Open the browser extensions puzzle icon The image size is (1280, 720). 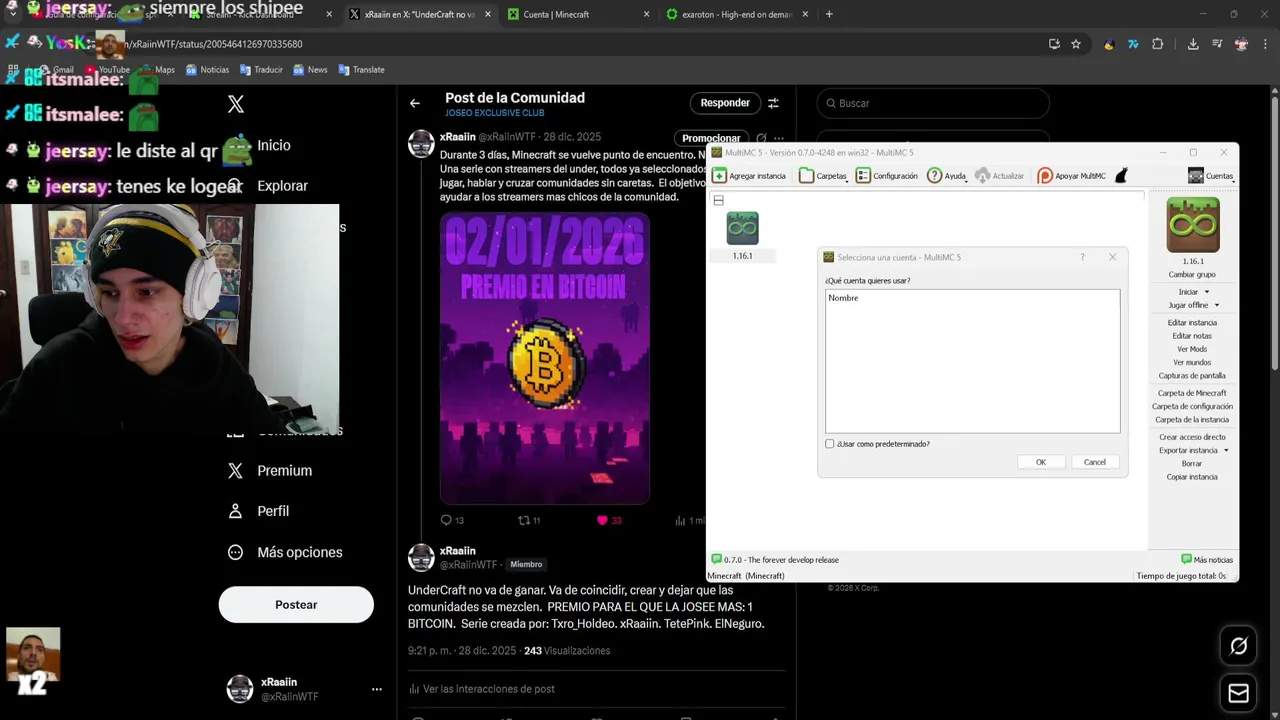pyautogui.click(x=1158, y=44)
